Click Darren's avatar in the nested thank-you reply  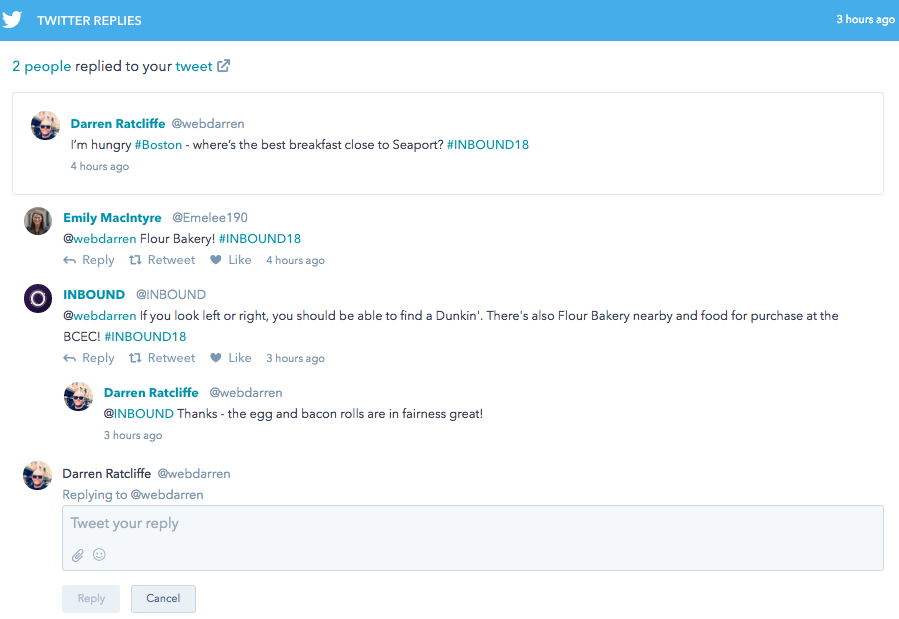78,396
